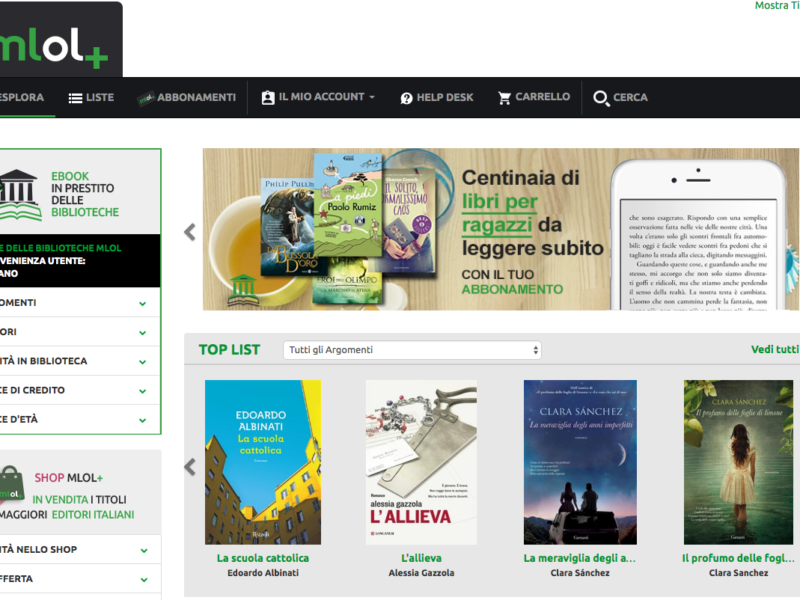Open the Liste menu item

tap(91, 97)
